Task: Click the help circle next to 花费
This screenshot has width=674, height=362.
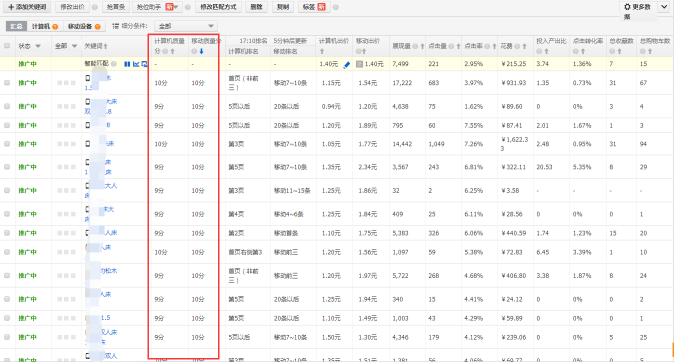Action: pos(518,46)
